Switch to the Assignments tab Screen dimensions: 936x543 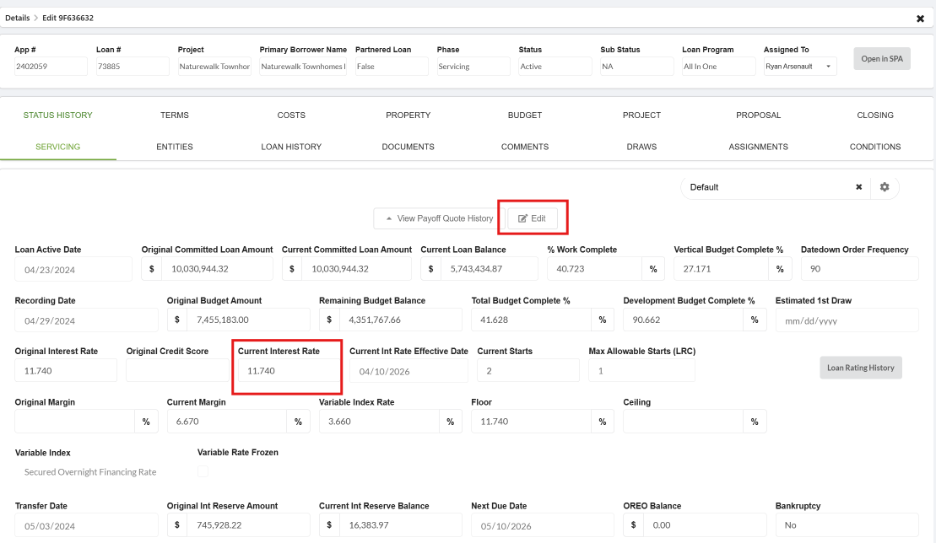pyautogui.click(x=758, y=147)
